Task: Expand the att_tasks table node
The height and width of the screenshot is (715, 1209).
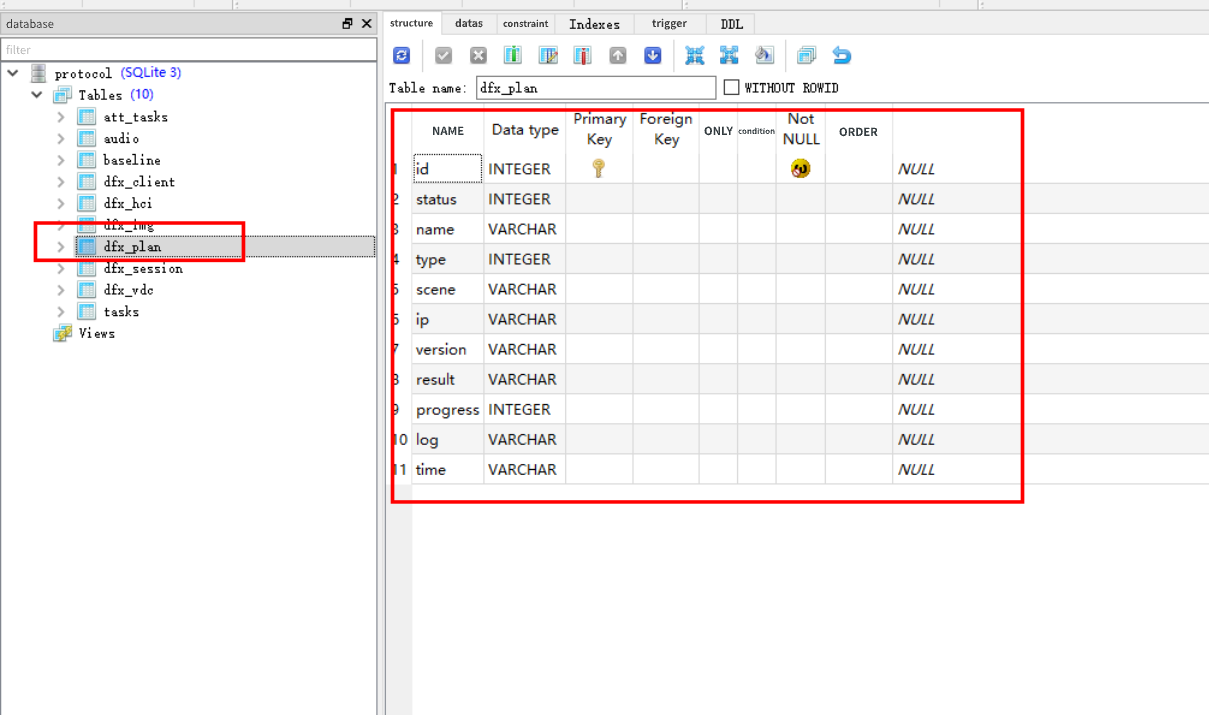Action: click(x=61, y=117)
